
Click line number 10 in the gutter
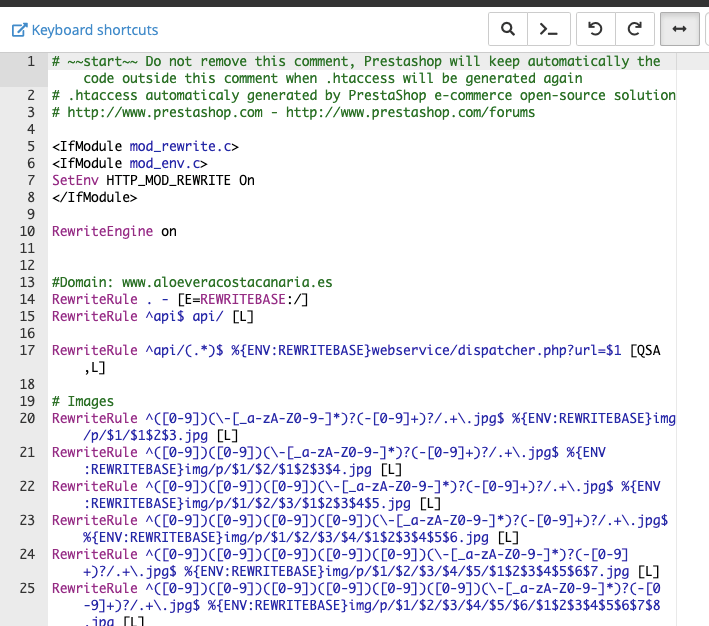coord(27,231)
